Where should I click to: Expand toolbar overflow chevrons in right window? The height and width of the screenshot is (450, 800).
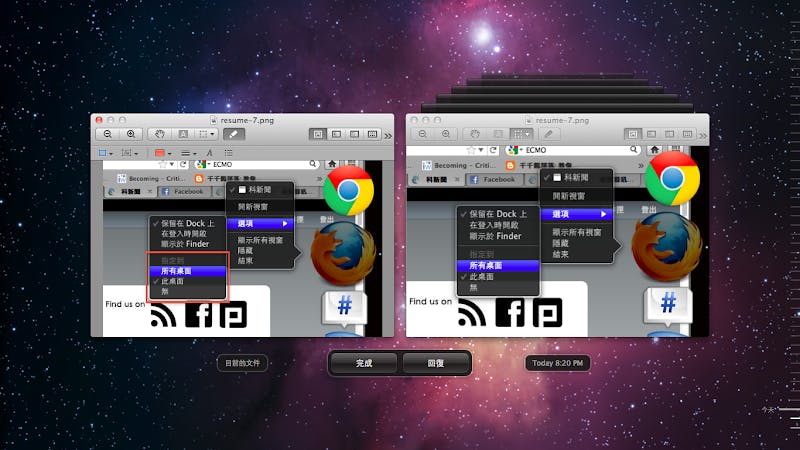(x=704, y=136)
